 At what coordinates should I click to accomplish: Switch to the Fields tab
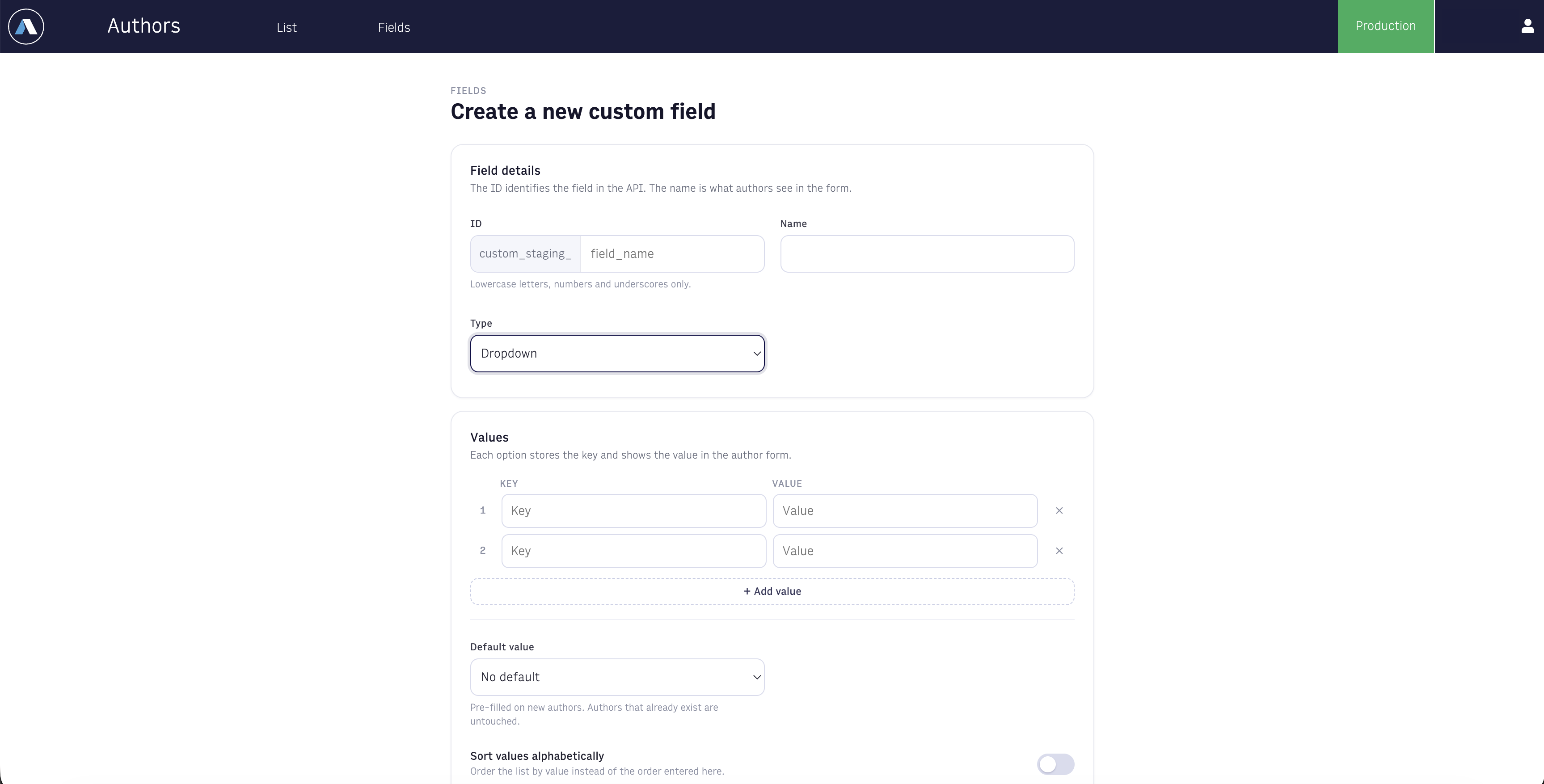394,28
